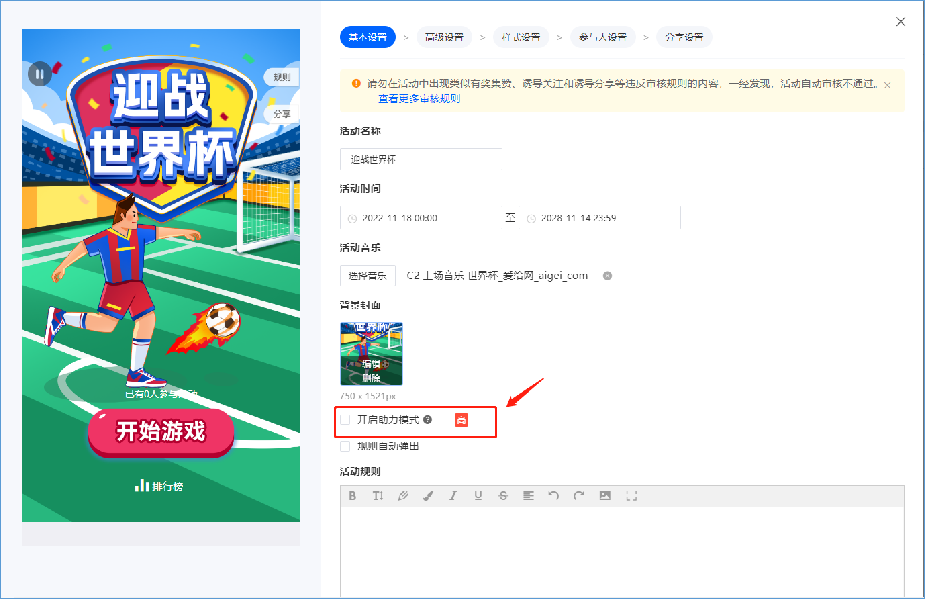Undo the last edit in the rules editor

tap(553, 496)
